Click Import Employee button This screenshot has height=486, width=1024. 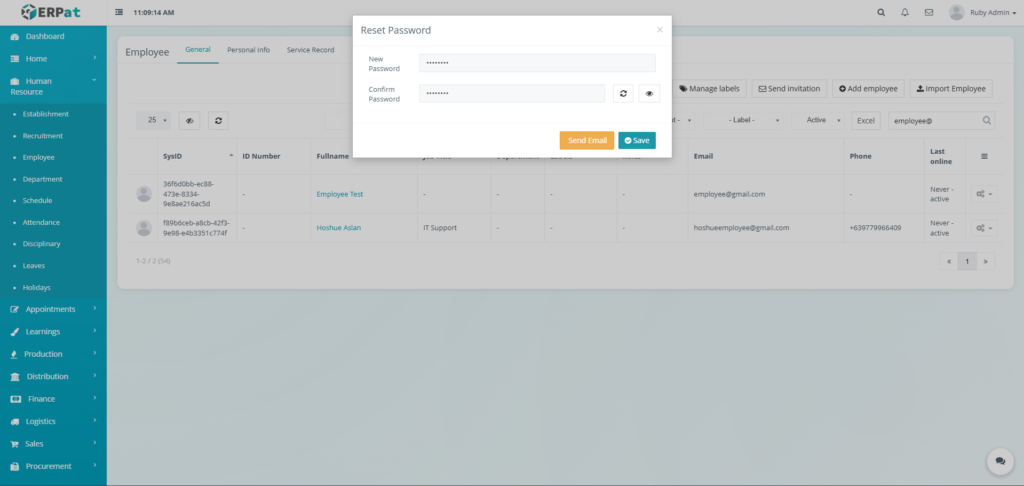pos(951,89)
